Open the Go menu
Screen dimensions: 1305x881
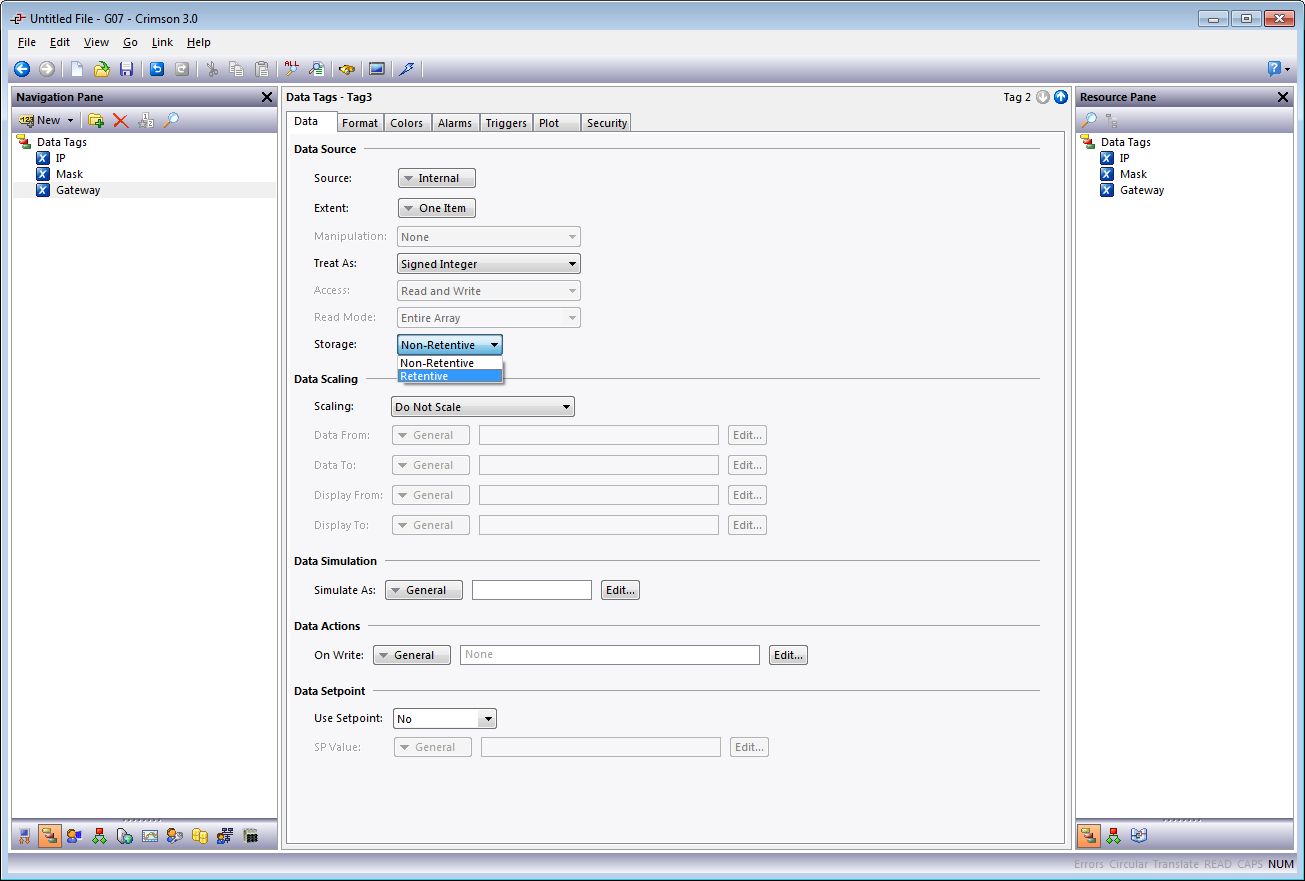click(x=131, y=42)
